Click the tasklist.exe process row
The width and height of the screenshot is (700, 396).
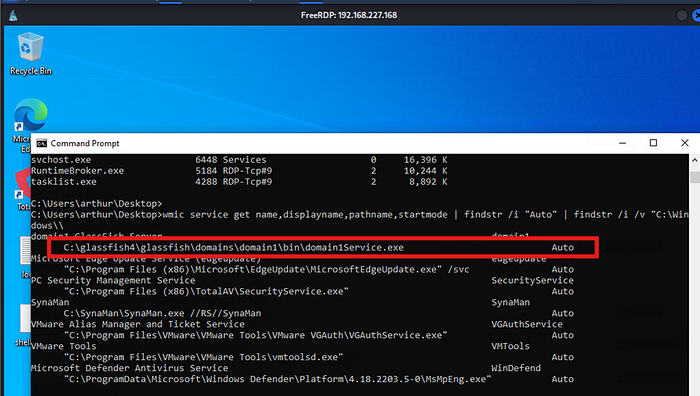[x=239, y=182]
